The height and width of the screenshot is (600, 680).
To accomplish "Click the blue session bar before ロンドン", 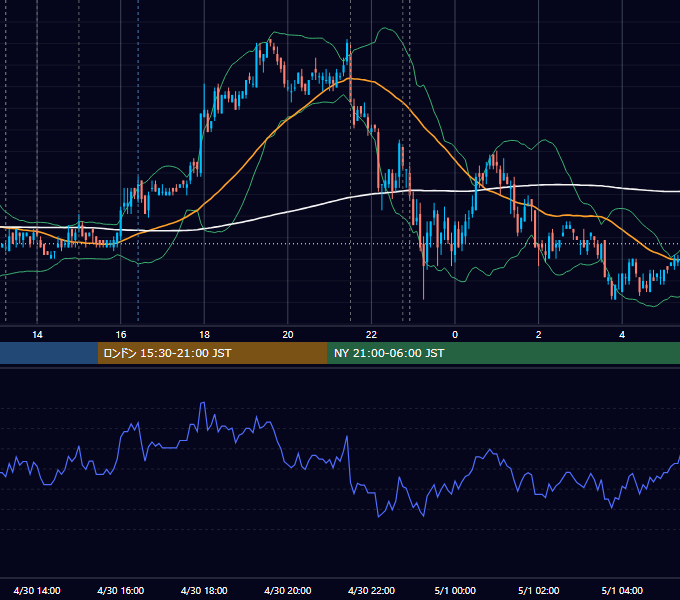I will pos(49,353).
